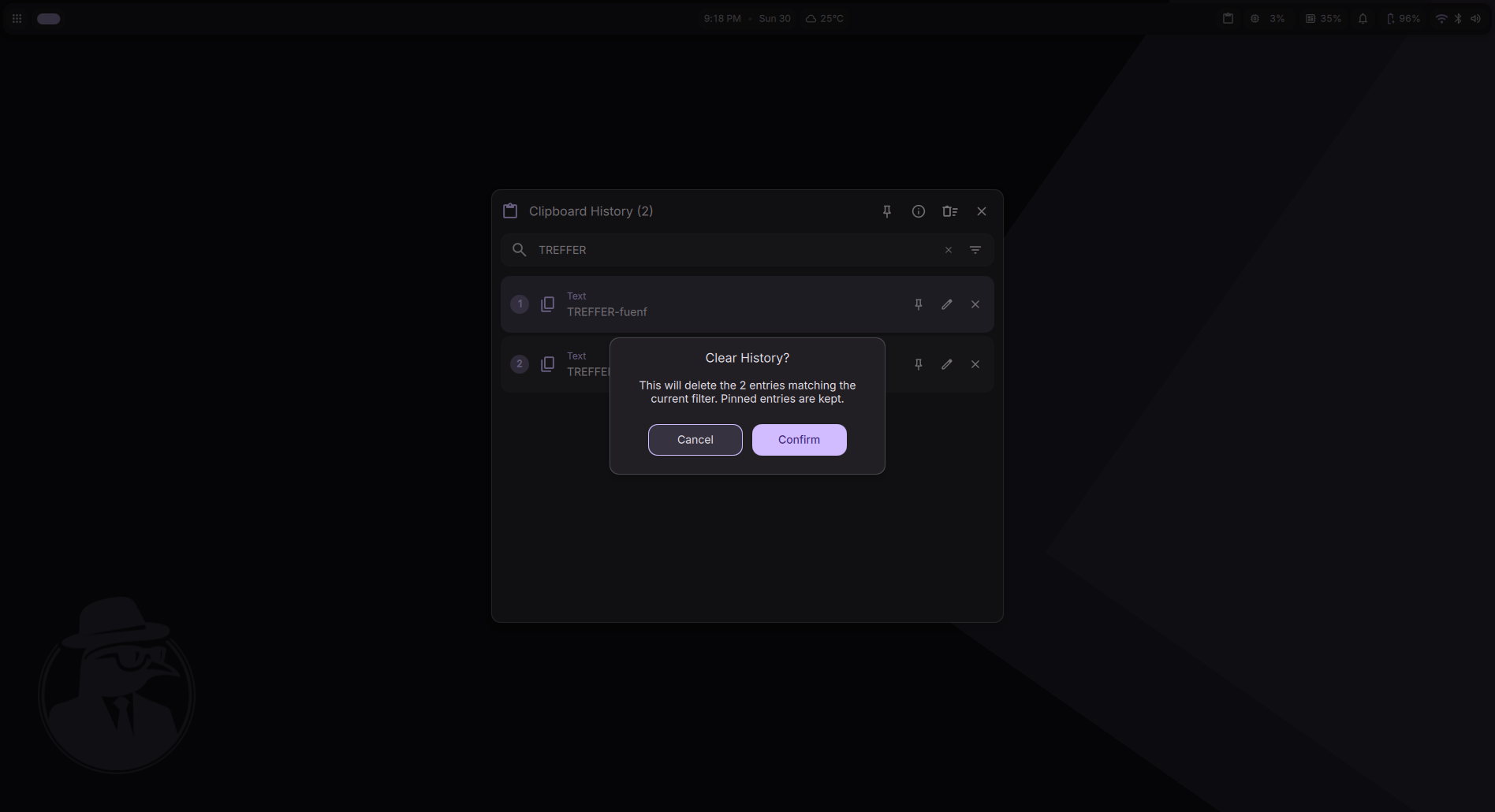
Task: Open the volume speaker icon
Action: (x=1475, y=19)
